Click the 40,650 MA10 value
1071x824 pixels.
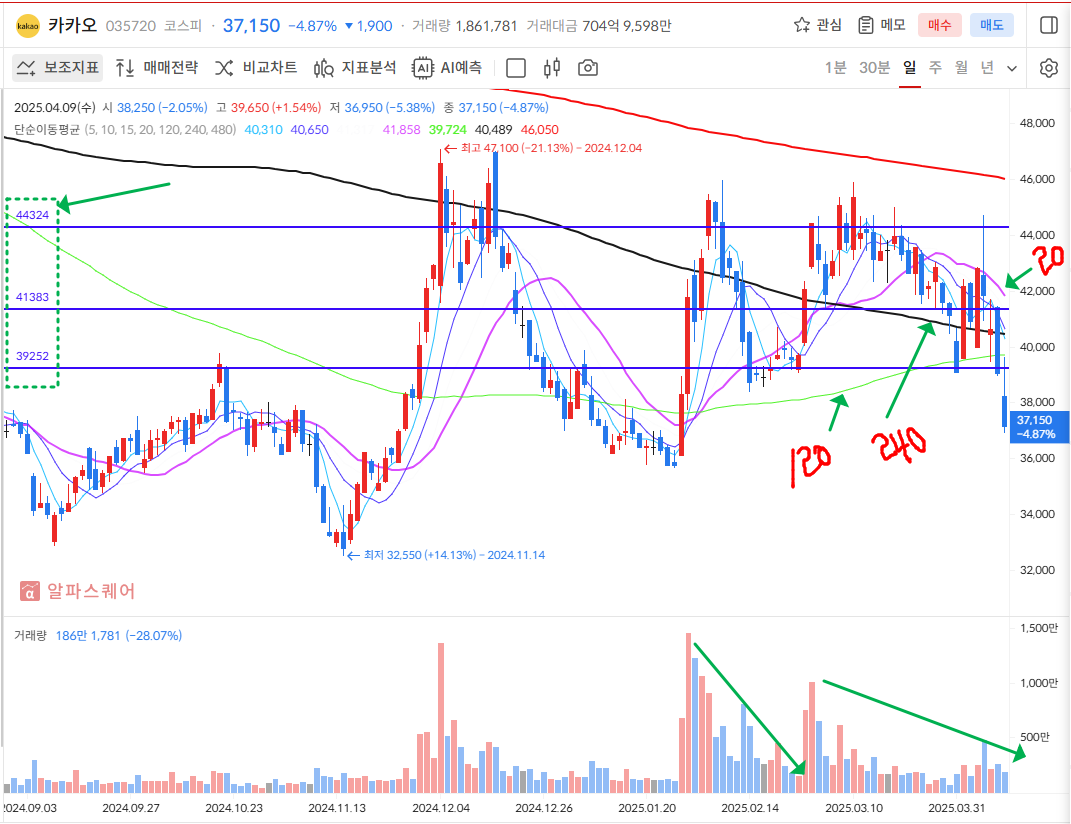pyautogui.click(x=309, y=130)
